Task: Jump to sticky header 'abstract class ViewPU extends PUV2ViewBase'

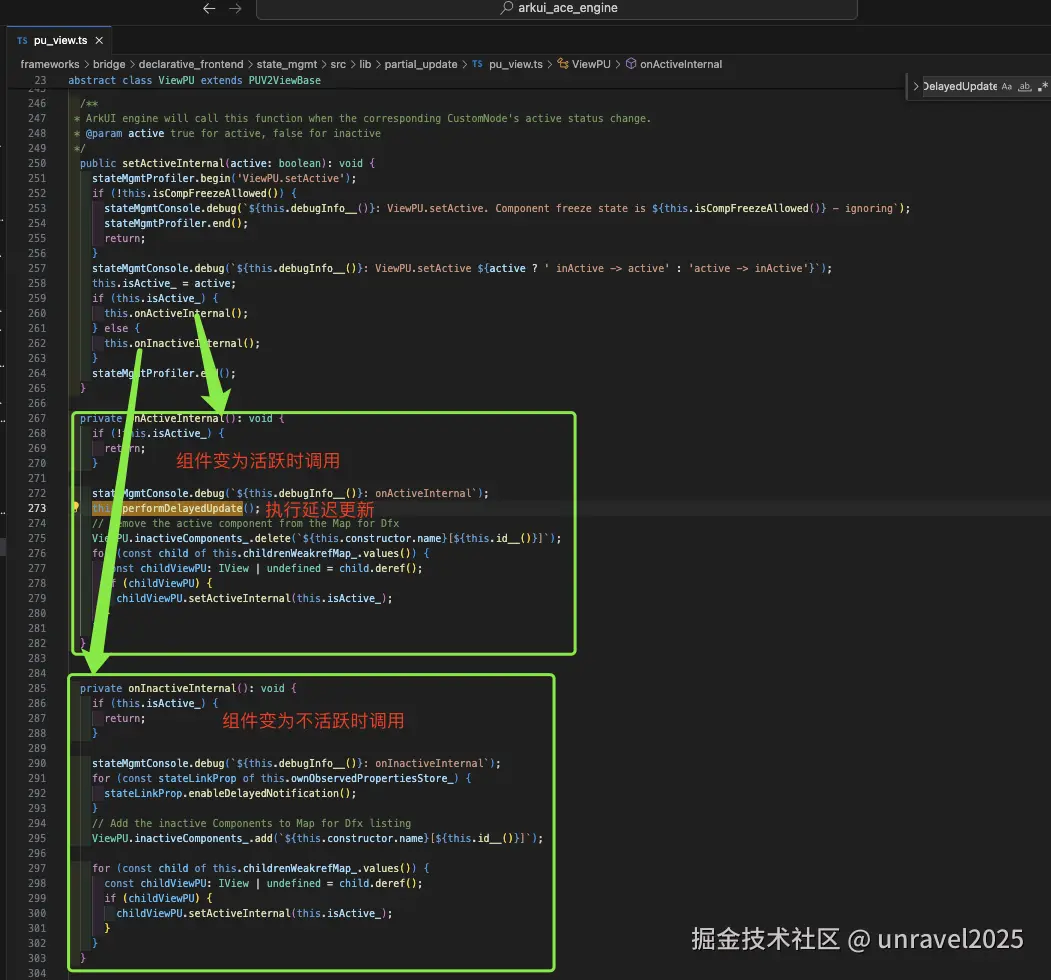Action: [x=194, y=80]
